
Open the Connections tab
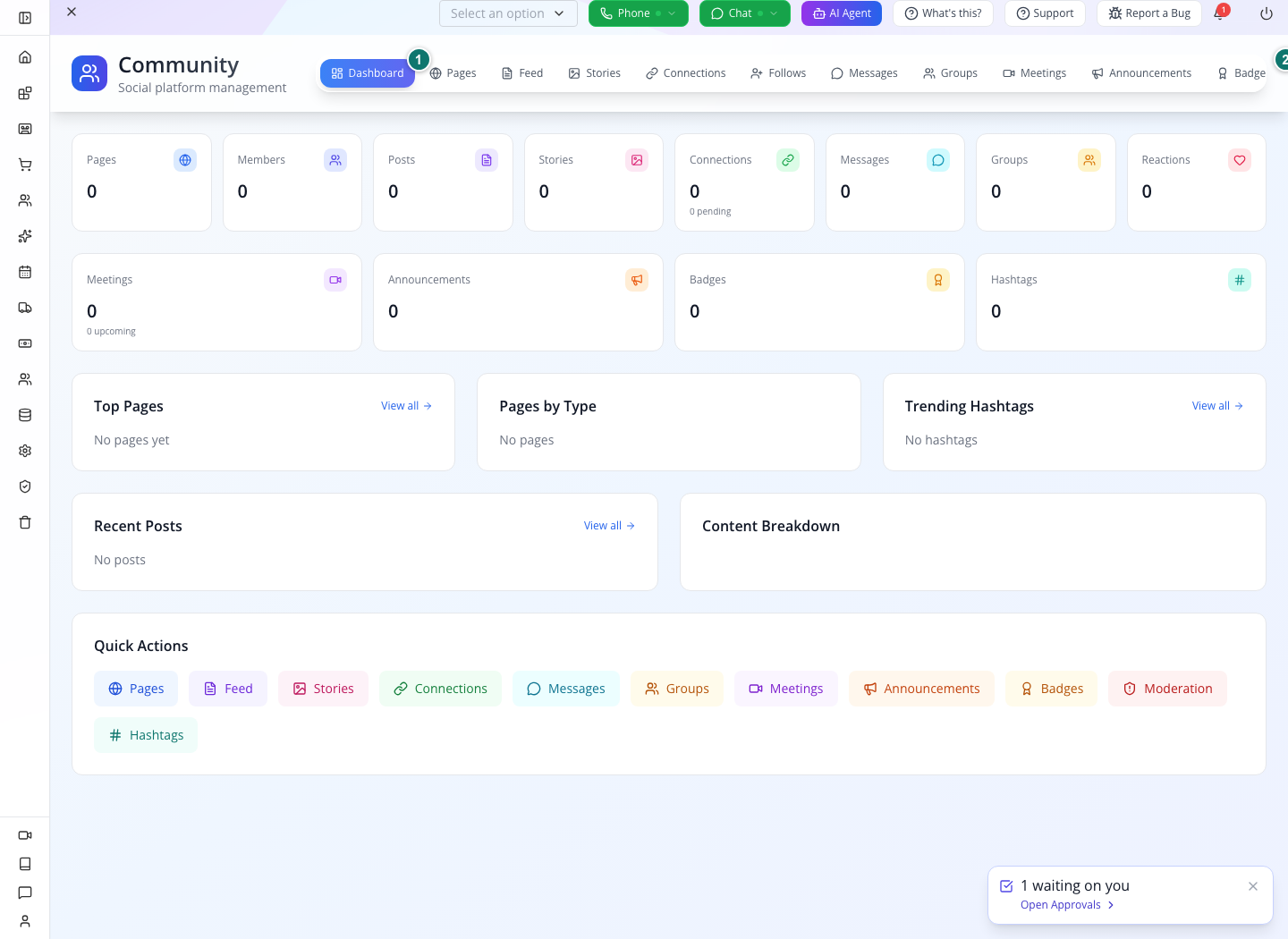(686, 73)
